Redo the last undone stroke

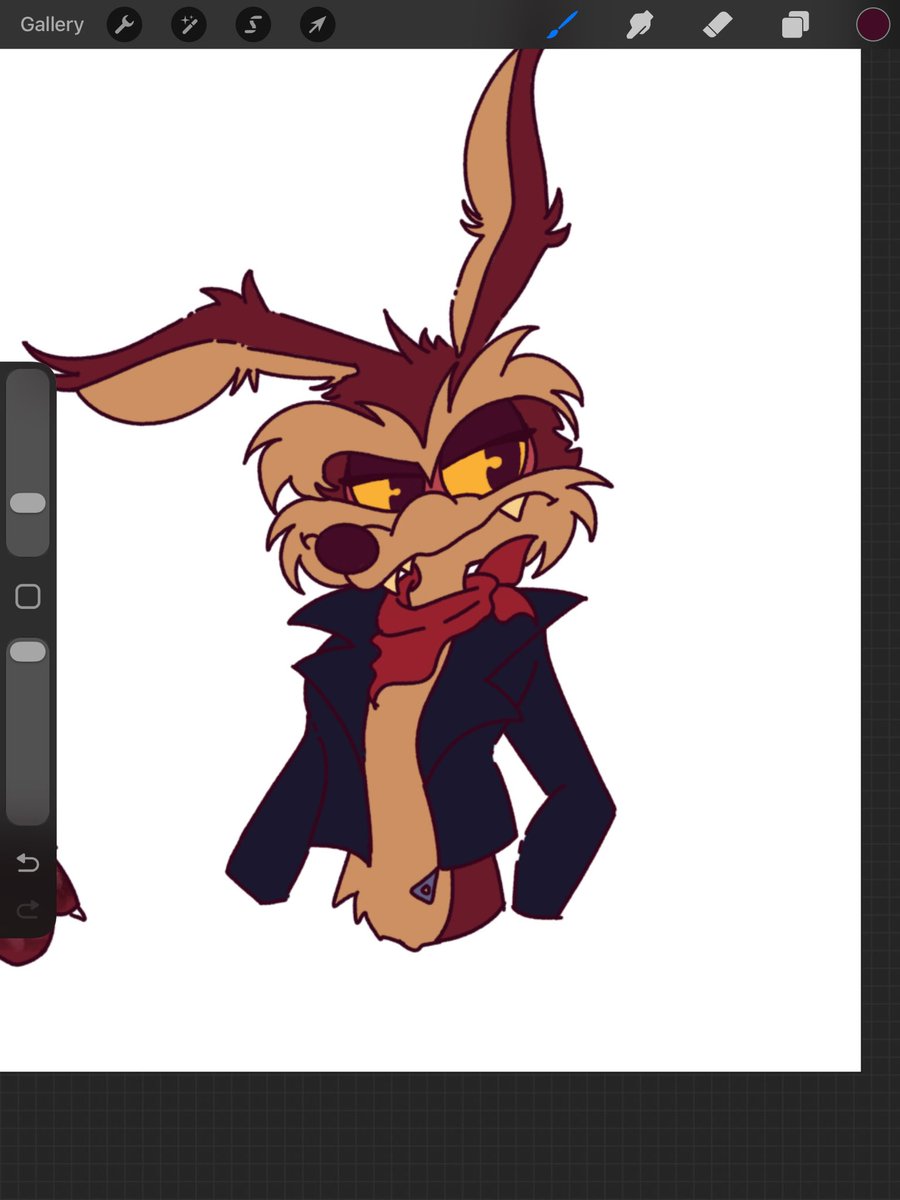(x=28, y=908)
